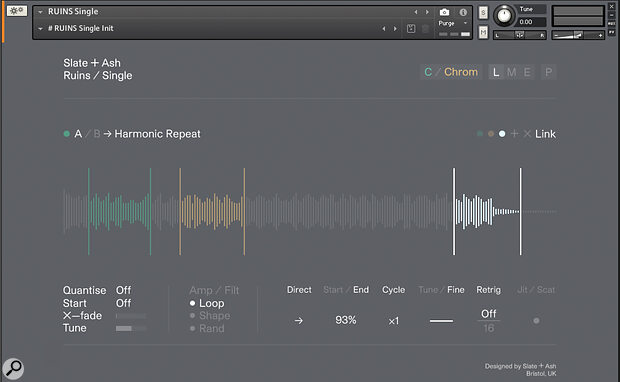Select previous instrument arrow beside RUINS Single
This screenshot has height=382, width=620.
416,12
